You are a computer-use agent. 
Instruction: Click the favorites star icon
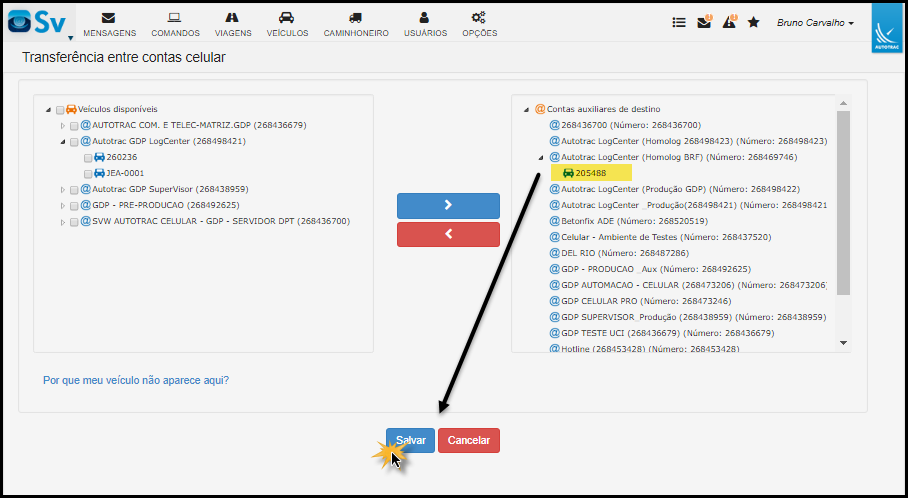coord(753,23)
